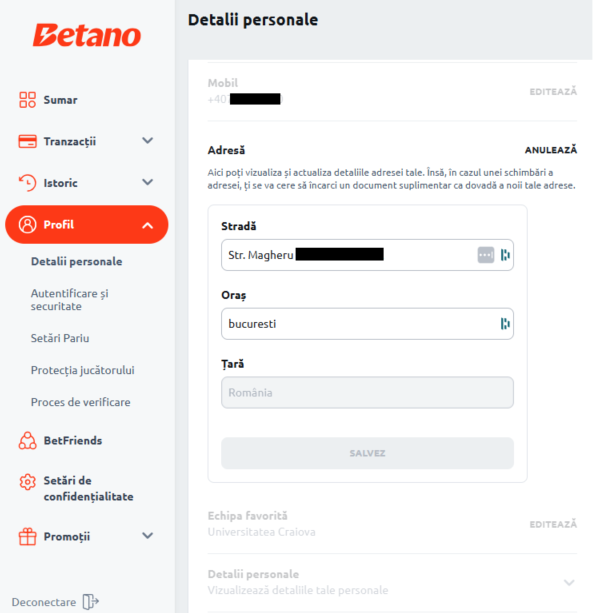Collapse the Profil menu chevron
Screen dimensions: 595x613
147,226
